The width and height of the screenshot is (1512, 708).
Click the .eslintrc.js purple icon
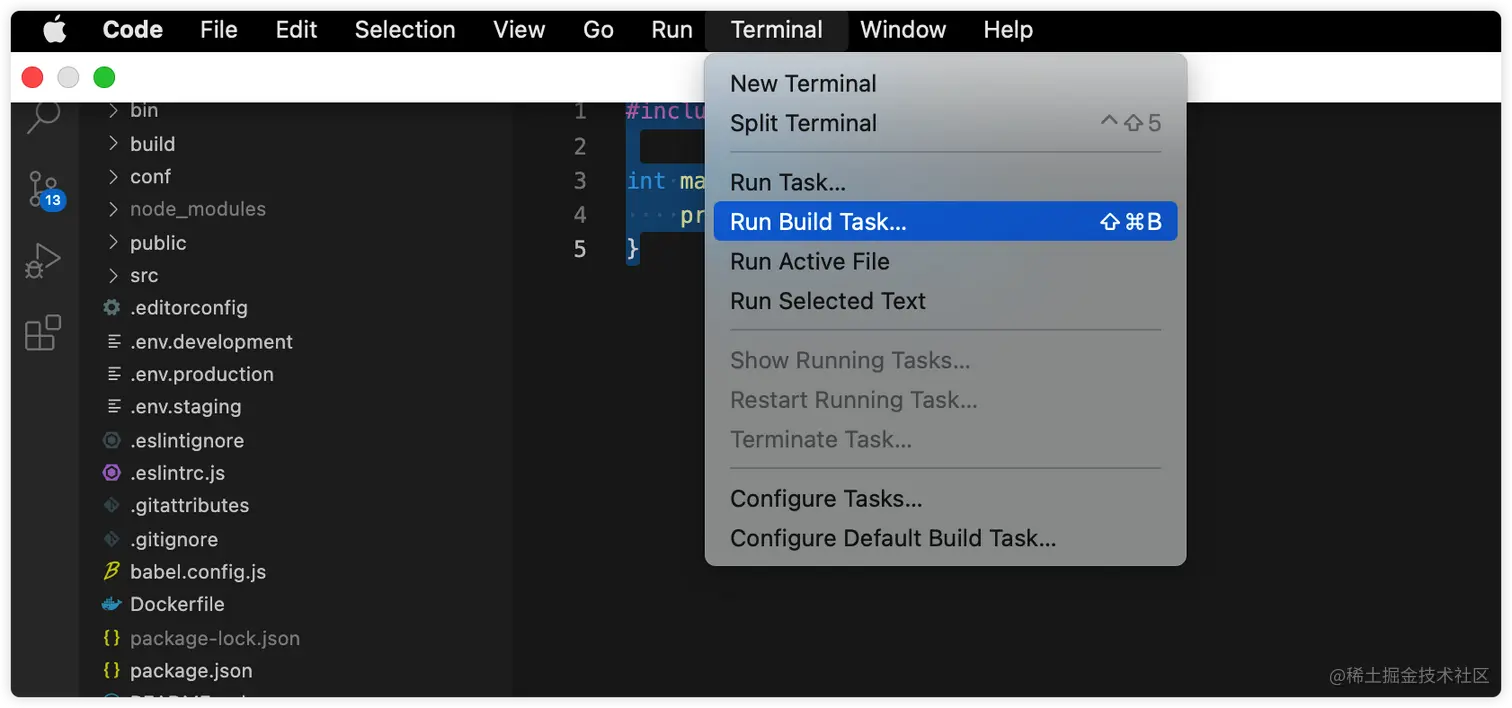point(112,472)
